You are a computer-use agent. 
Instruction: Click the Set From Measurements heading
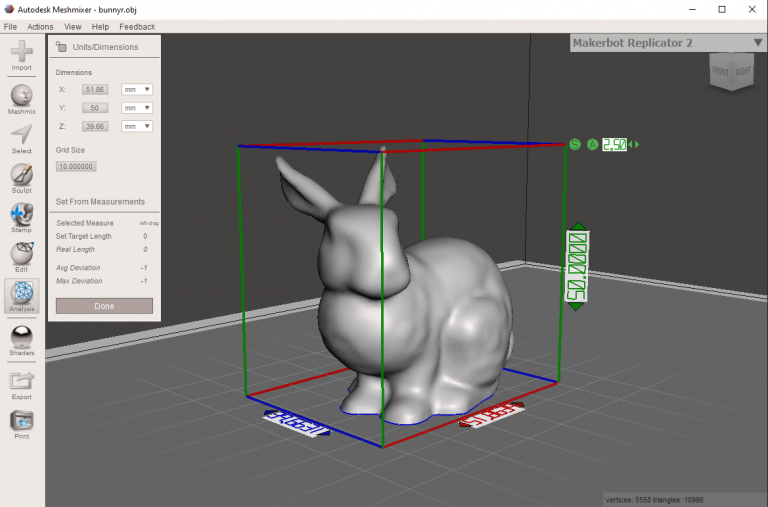tap(100, 202)
